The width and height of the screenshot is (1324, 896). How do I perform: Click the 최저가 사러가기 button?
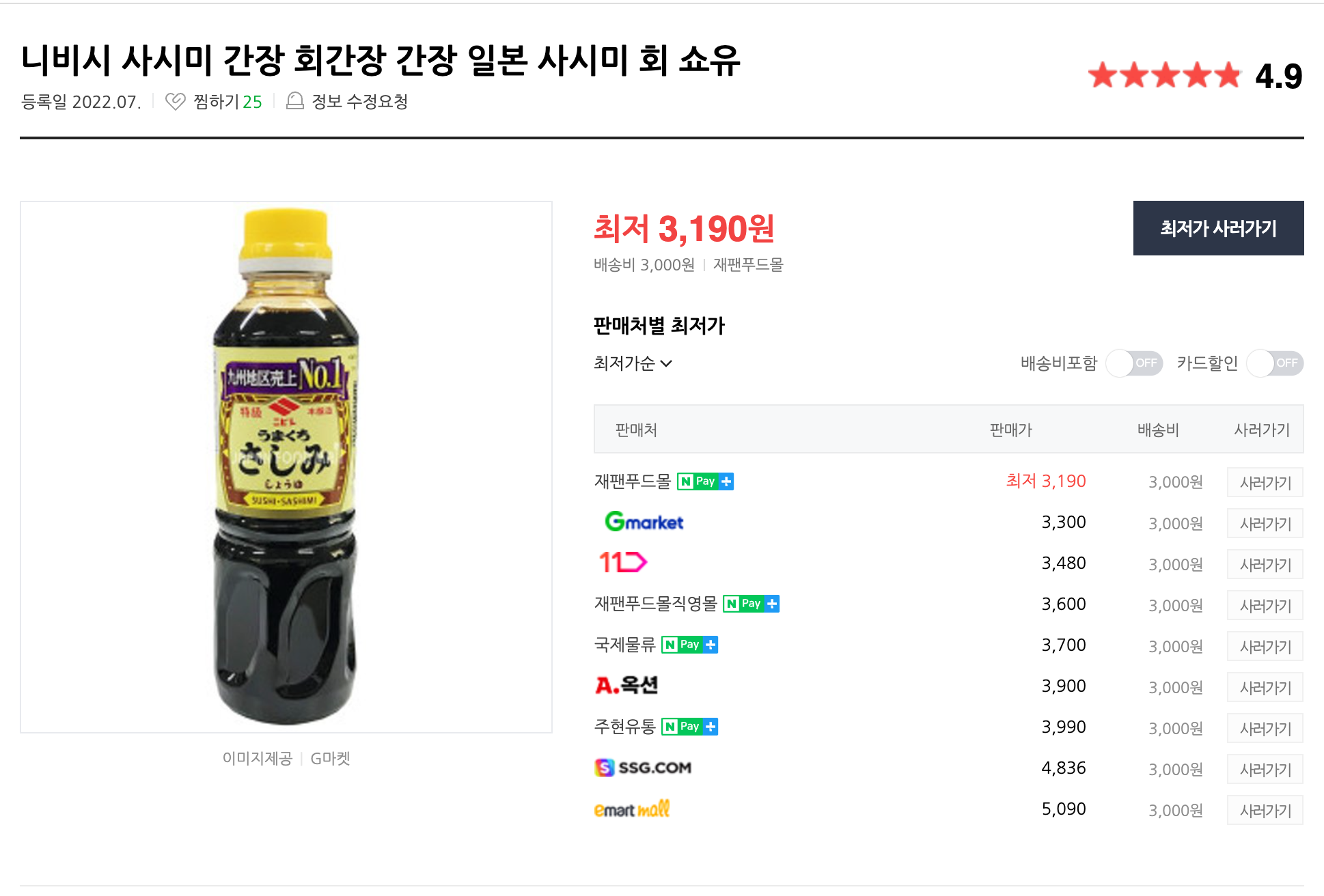[1218, 228]
